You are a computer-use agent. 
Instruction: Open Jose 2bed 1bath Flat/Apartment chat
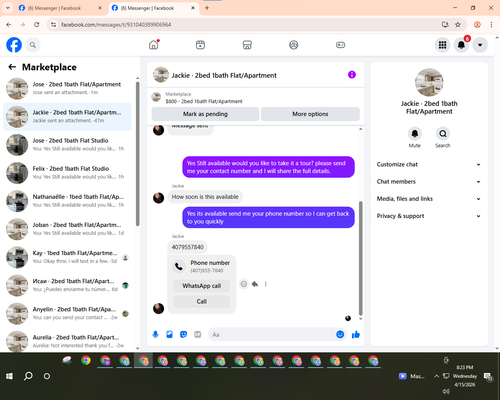click(67, 88)
